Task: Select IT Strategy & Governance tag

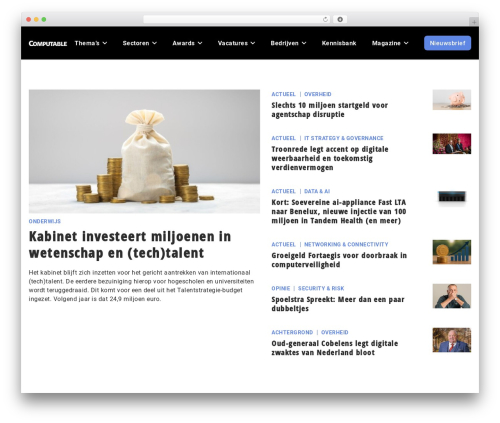Action: click(344, 138)
